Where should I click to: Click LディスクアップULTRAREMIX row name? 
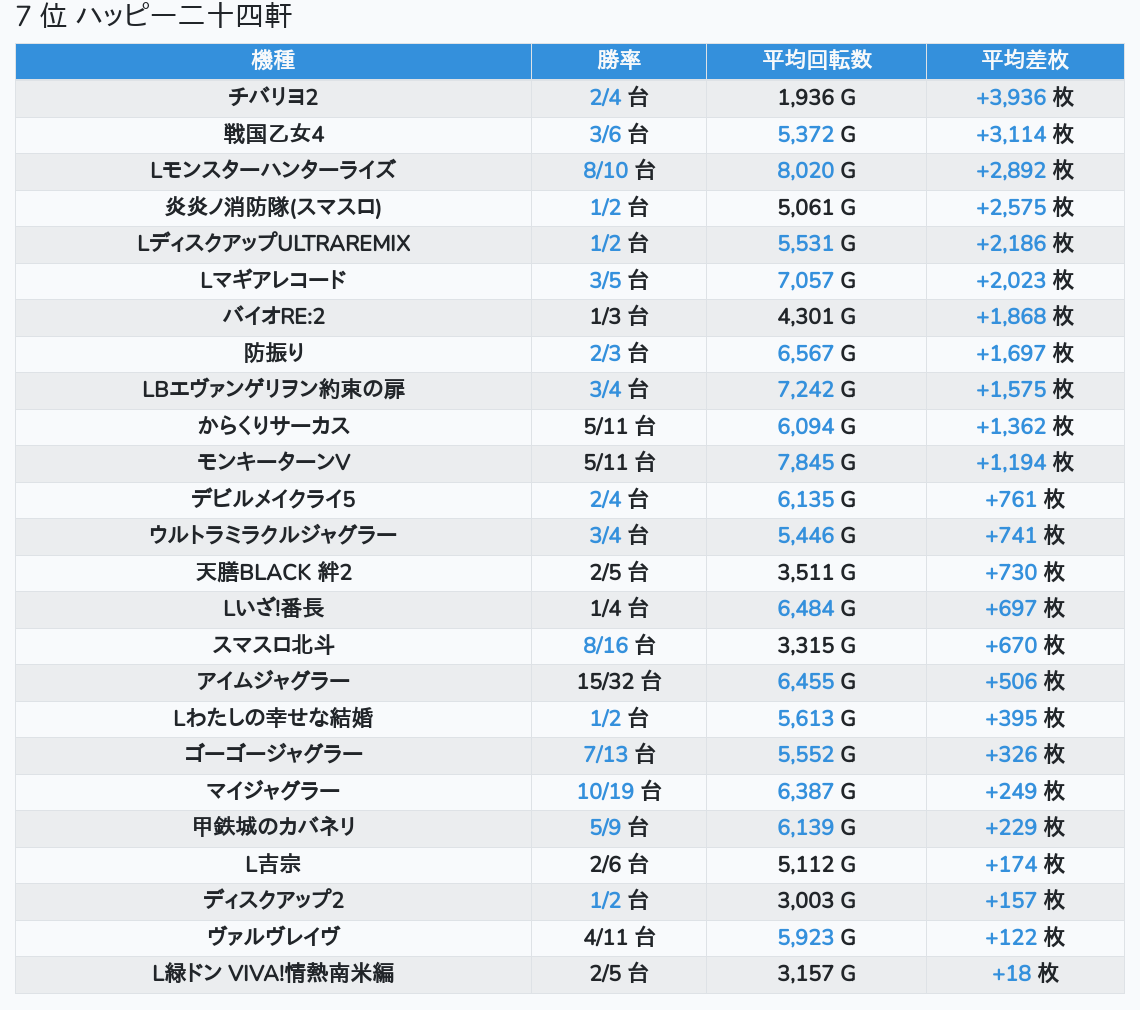[x=273, y=244]
